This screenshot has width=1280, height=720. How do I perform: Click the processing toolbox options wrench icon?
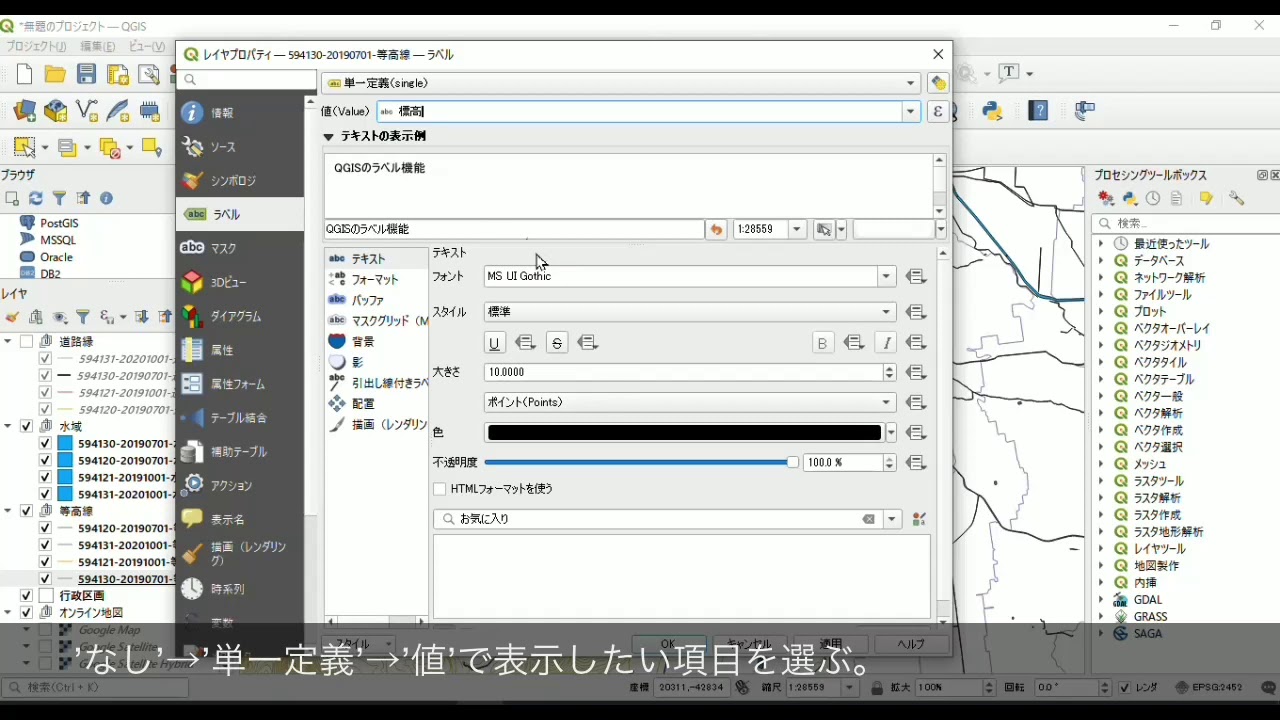(x=1237, y=199)
